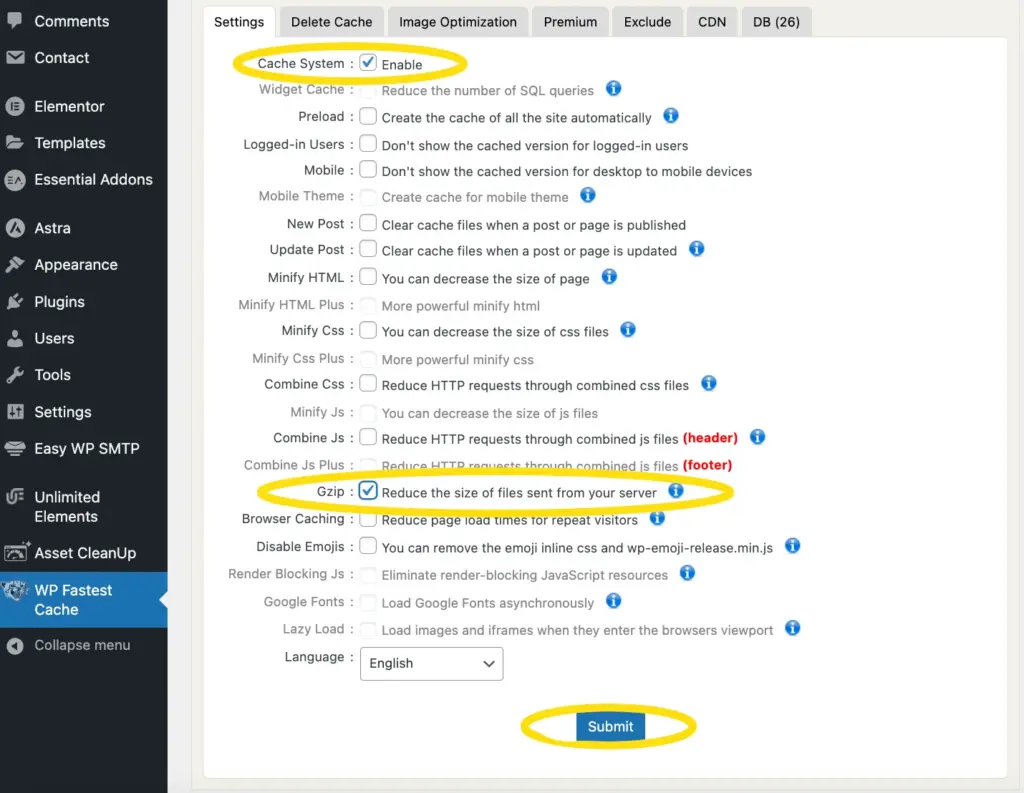
Task: Open info icon for Combine Css
Action: click(x=708, y=383)
